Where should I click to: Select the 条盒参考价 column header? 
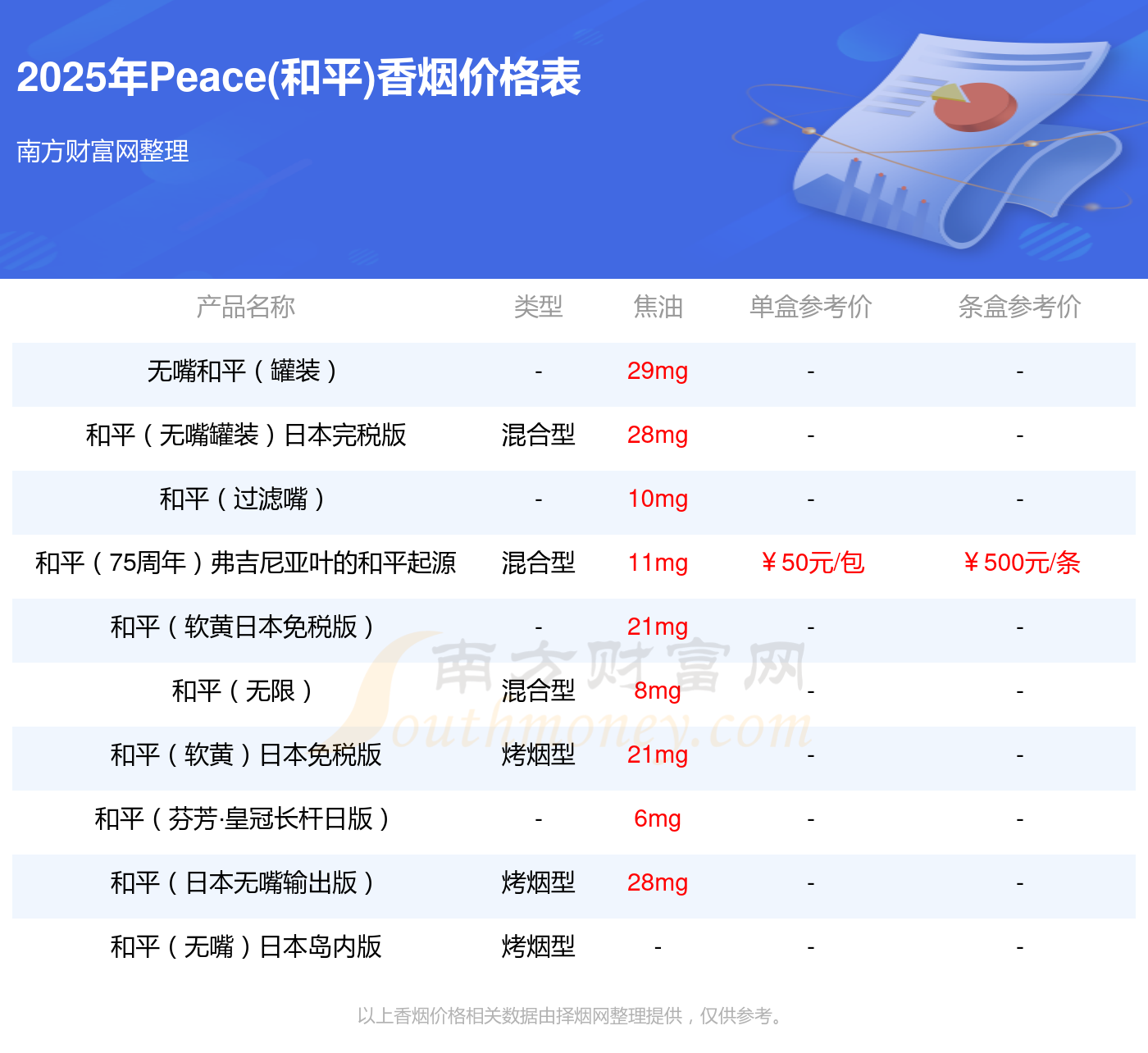pos(1020,308)
